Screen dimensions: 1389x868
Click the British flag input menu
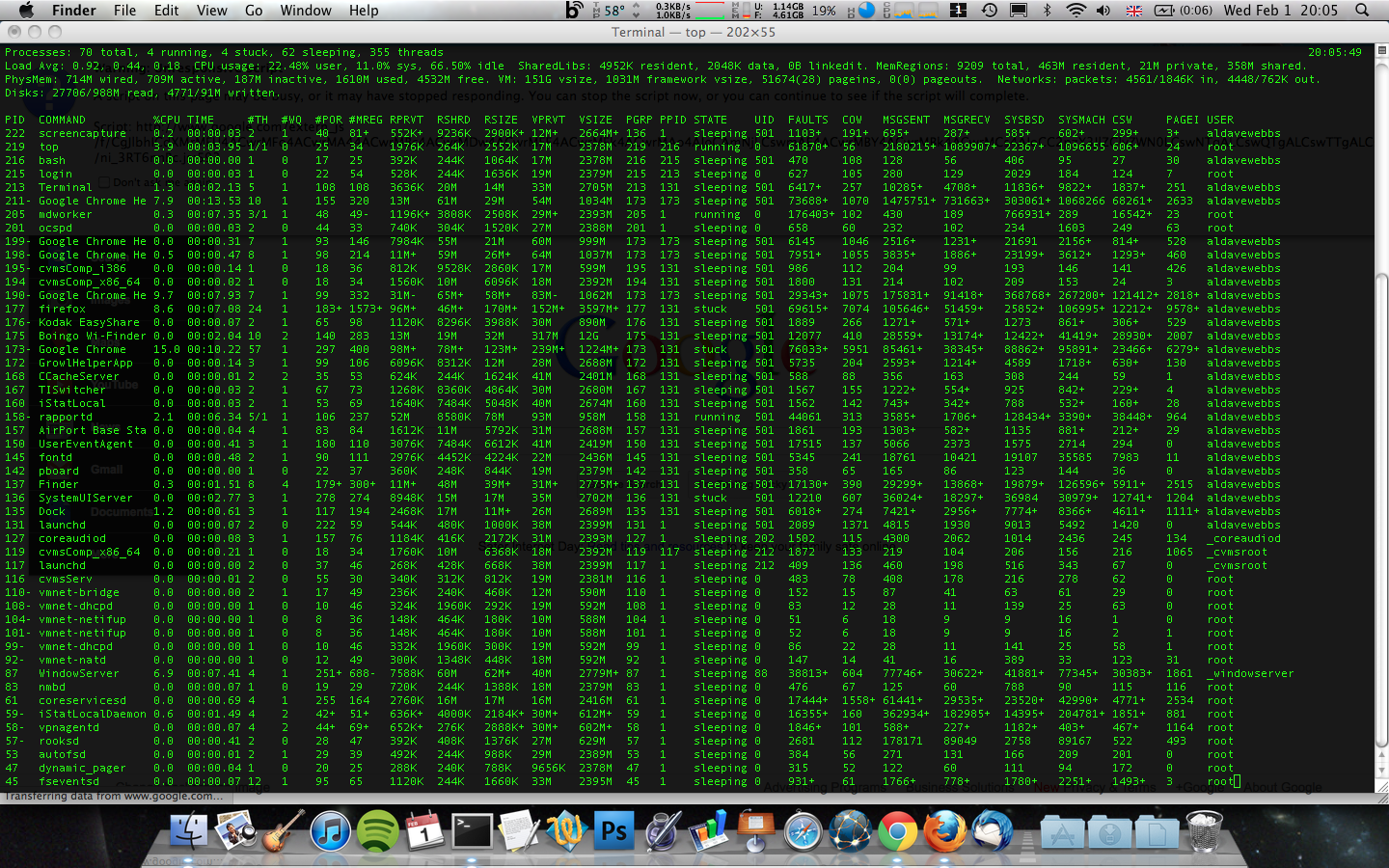(1133, 11)
